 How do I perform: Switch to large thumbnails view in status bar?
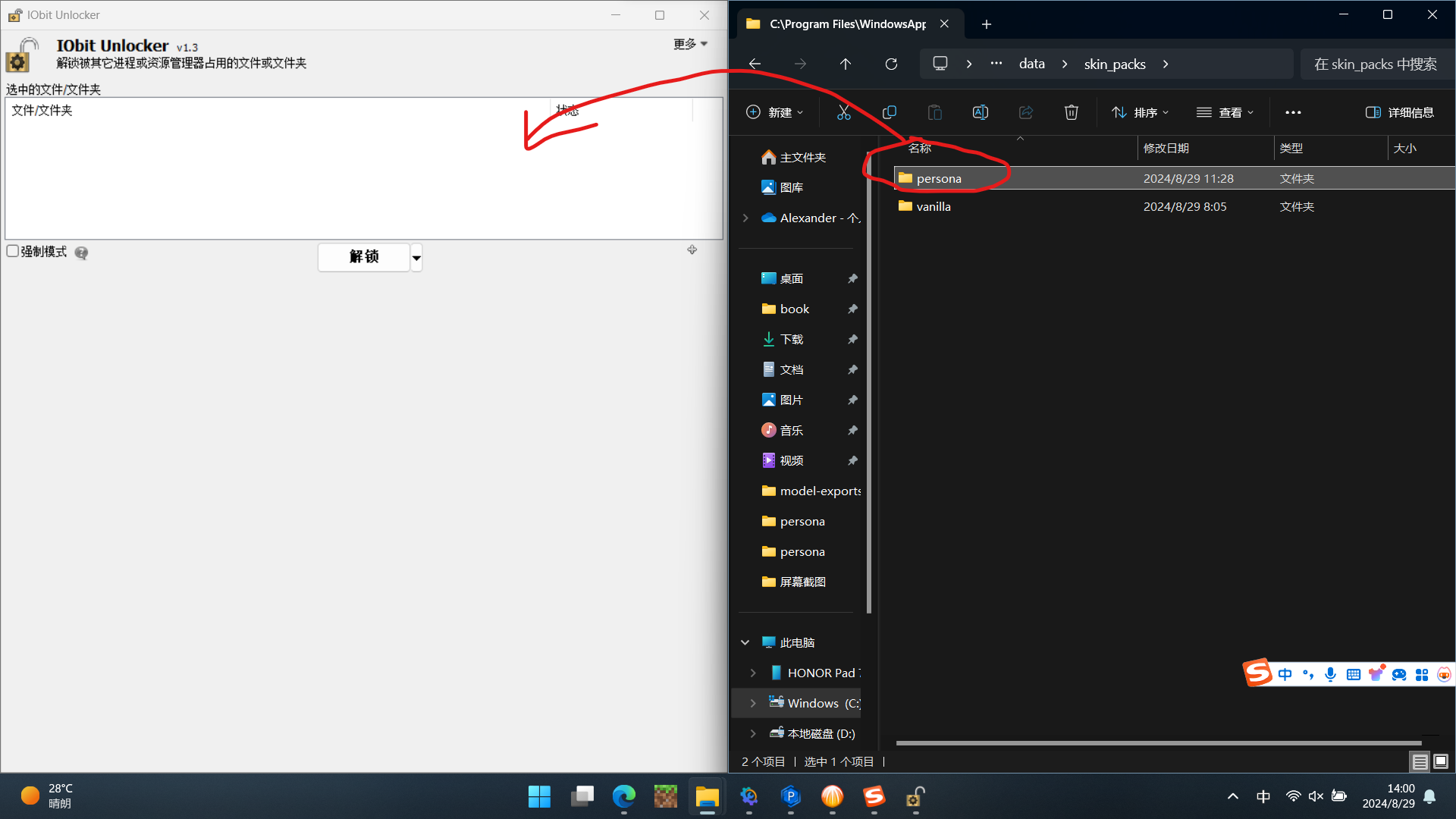coord(1441,761)
